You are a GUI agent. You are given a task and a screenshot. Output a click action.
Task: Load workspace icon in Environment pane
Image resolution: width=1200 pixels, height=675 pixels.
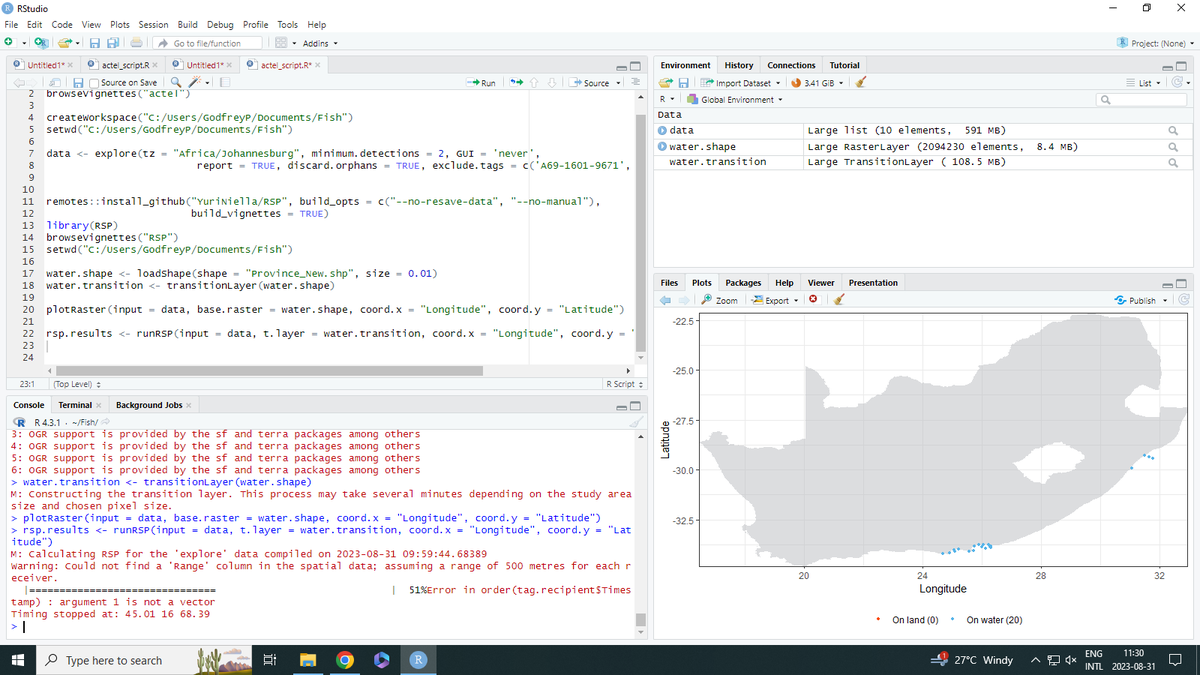(667, 83)
